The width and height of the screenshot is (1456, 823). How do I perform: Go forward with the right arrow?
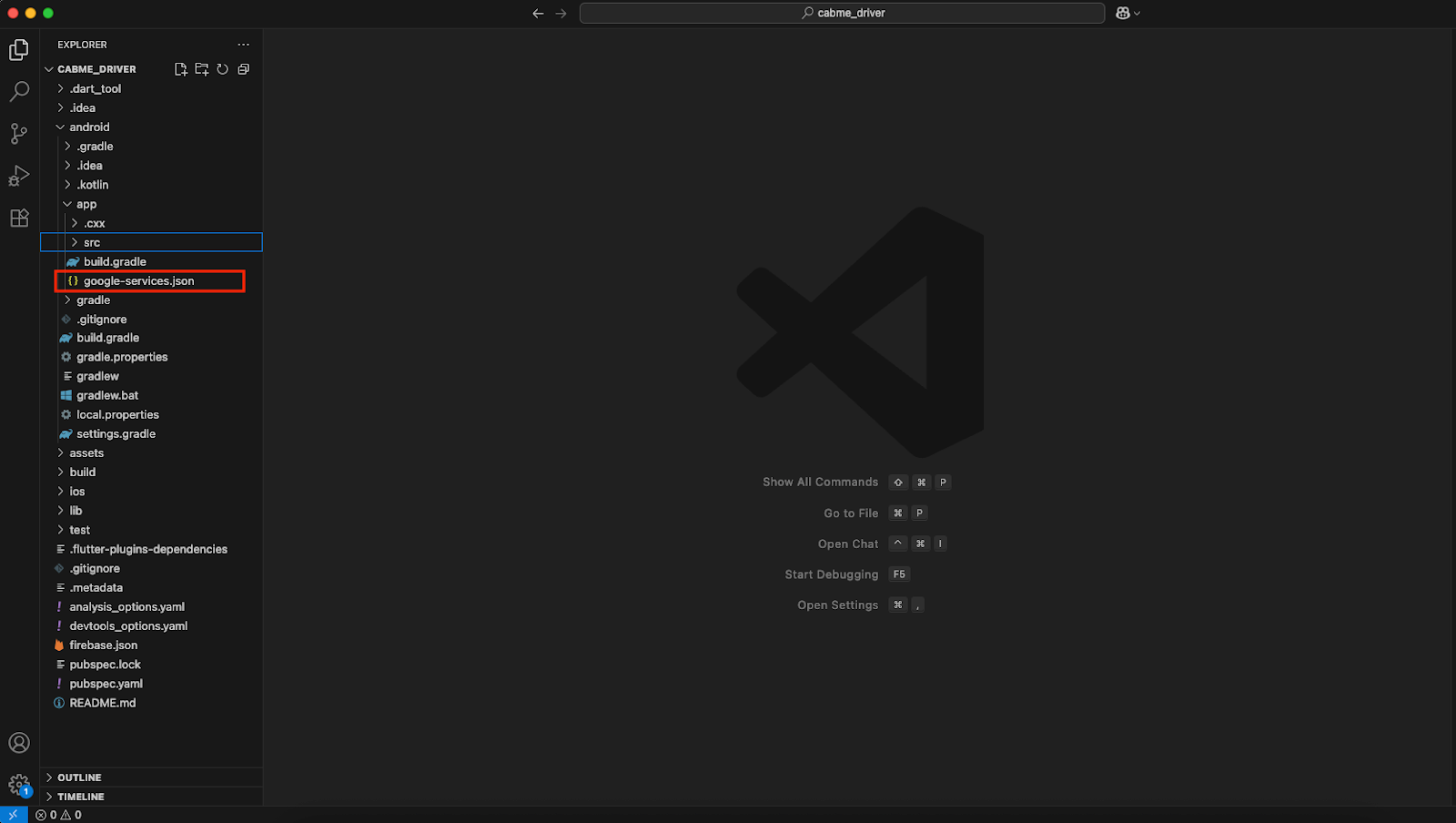click(x=561, y=13)
